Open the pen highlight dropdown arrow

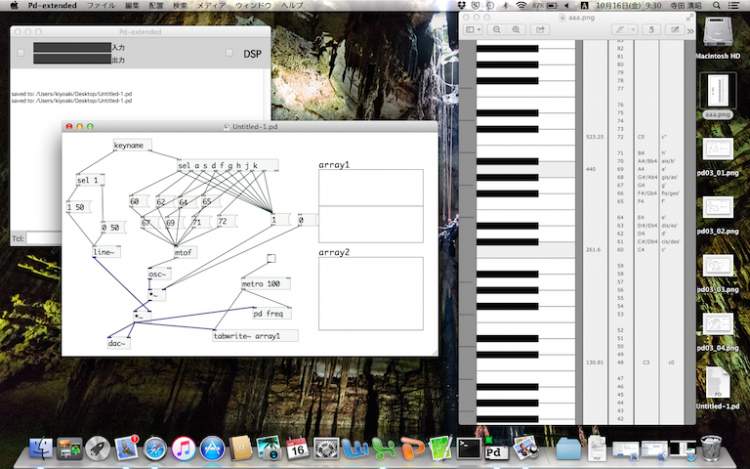[632, 30]
